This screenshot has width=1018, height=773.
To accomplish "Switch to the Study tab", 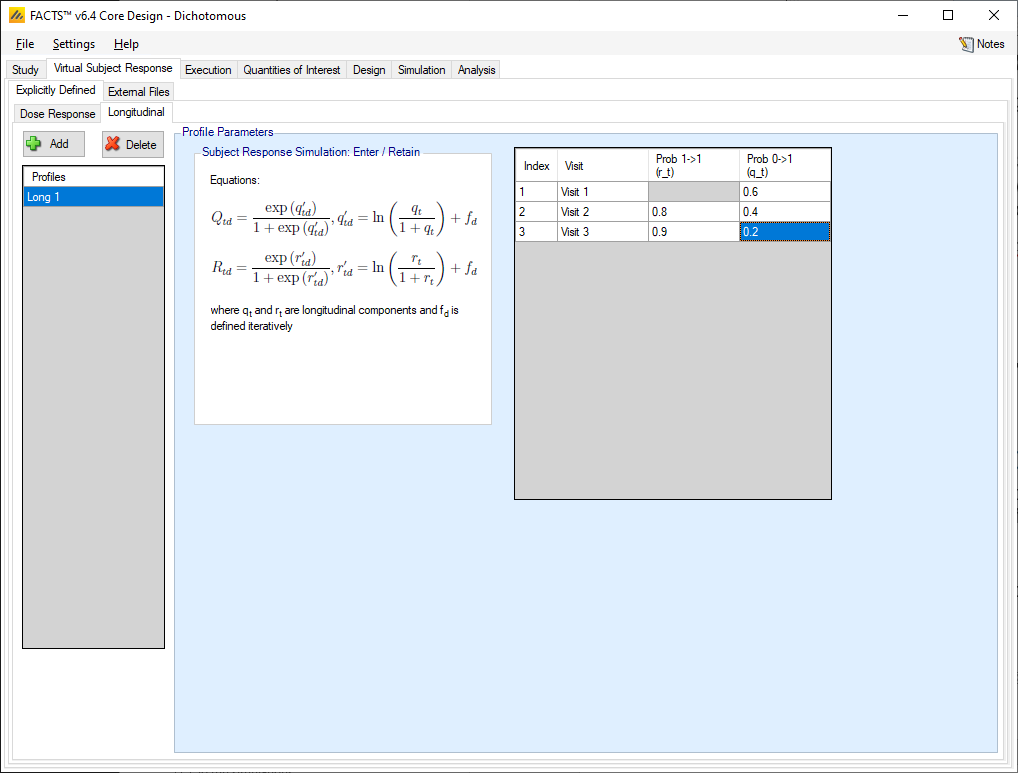I will click(x=25, y=70).
